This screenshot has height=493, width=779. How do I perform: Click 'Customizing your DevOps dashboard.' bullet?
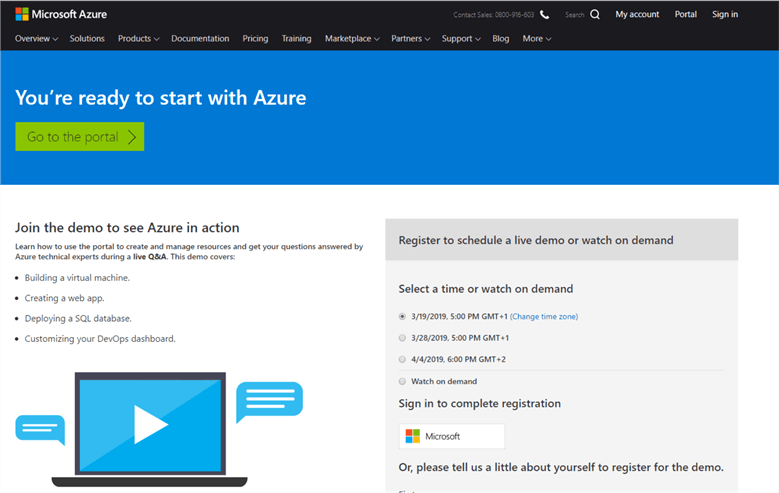pyautogui.click(x=100, y=339)
